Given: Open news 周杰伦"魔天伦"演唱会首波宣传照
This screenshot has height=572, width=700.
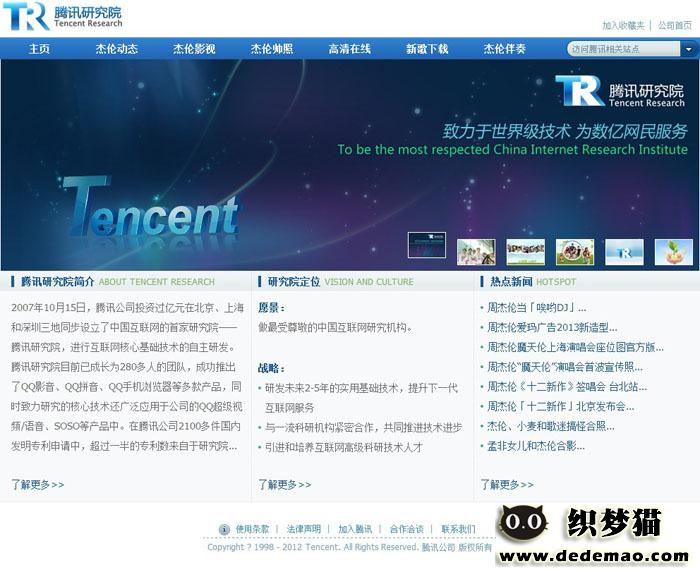Looking at the screenshot, I should pos(565,367).
